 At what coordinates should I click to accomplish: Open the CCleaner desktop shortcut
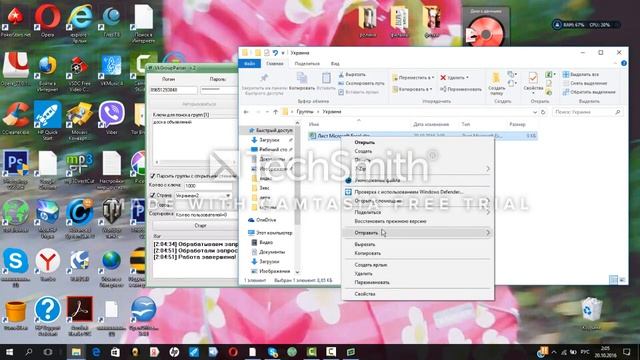pos(16,118)
